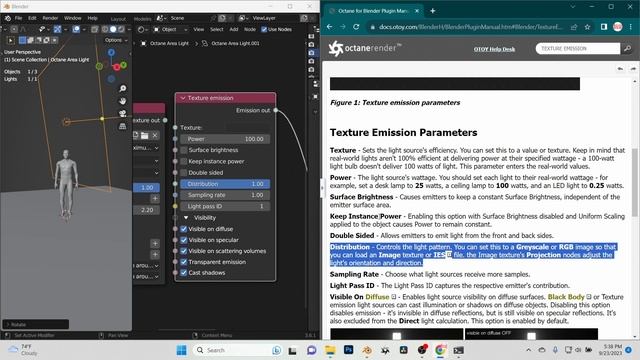The width and height of the screenshot is (640, 360).
Task: Open the Chrome three-dot menu
Action: pyautogui.click(x=631, y=27)
